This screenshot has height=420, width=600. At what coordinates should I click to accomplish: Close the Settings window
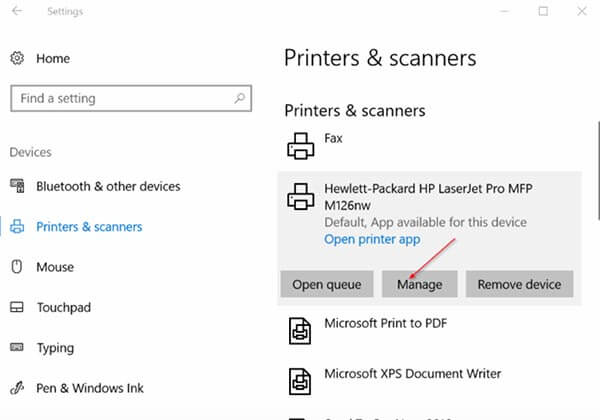click(582, 11)
